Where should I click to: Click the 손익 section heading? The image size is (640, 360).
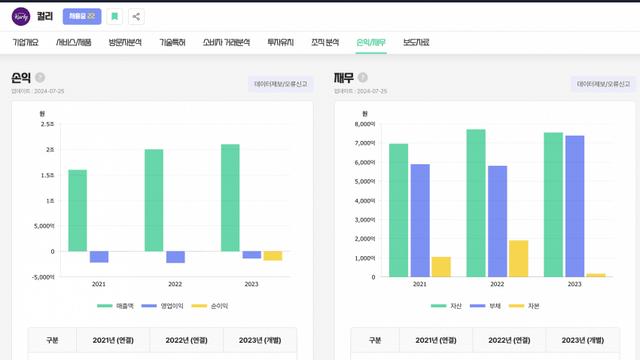(x=21, y=77)
